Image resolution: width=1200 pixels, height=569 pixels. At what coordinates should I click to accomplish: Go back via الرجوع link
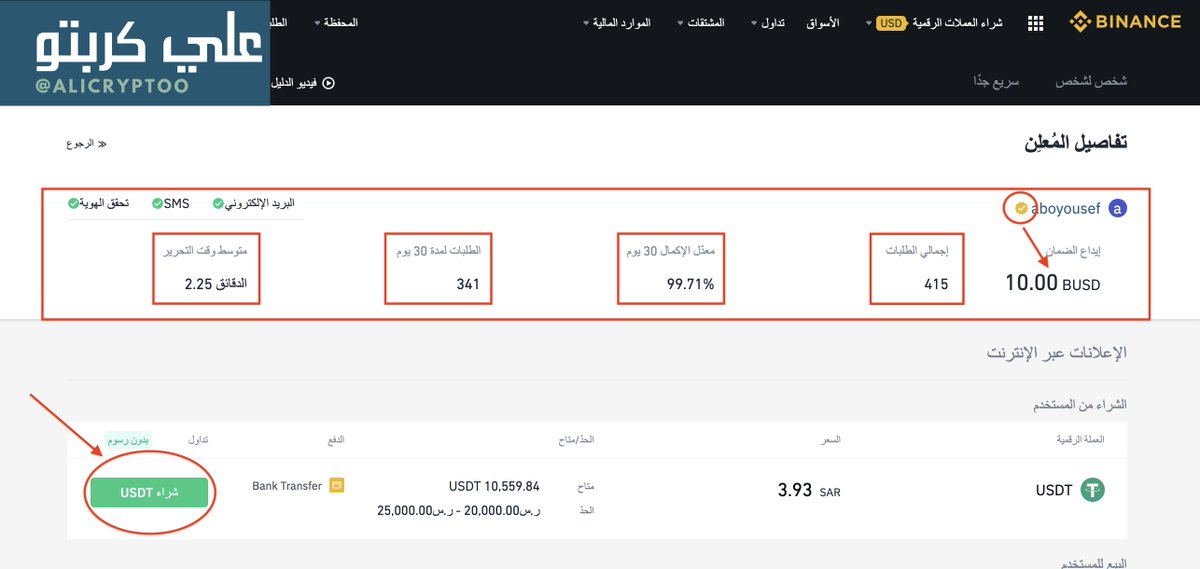coord(87,144)
